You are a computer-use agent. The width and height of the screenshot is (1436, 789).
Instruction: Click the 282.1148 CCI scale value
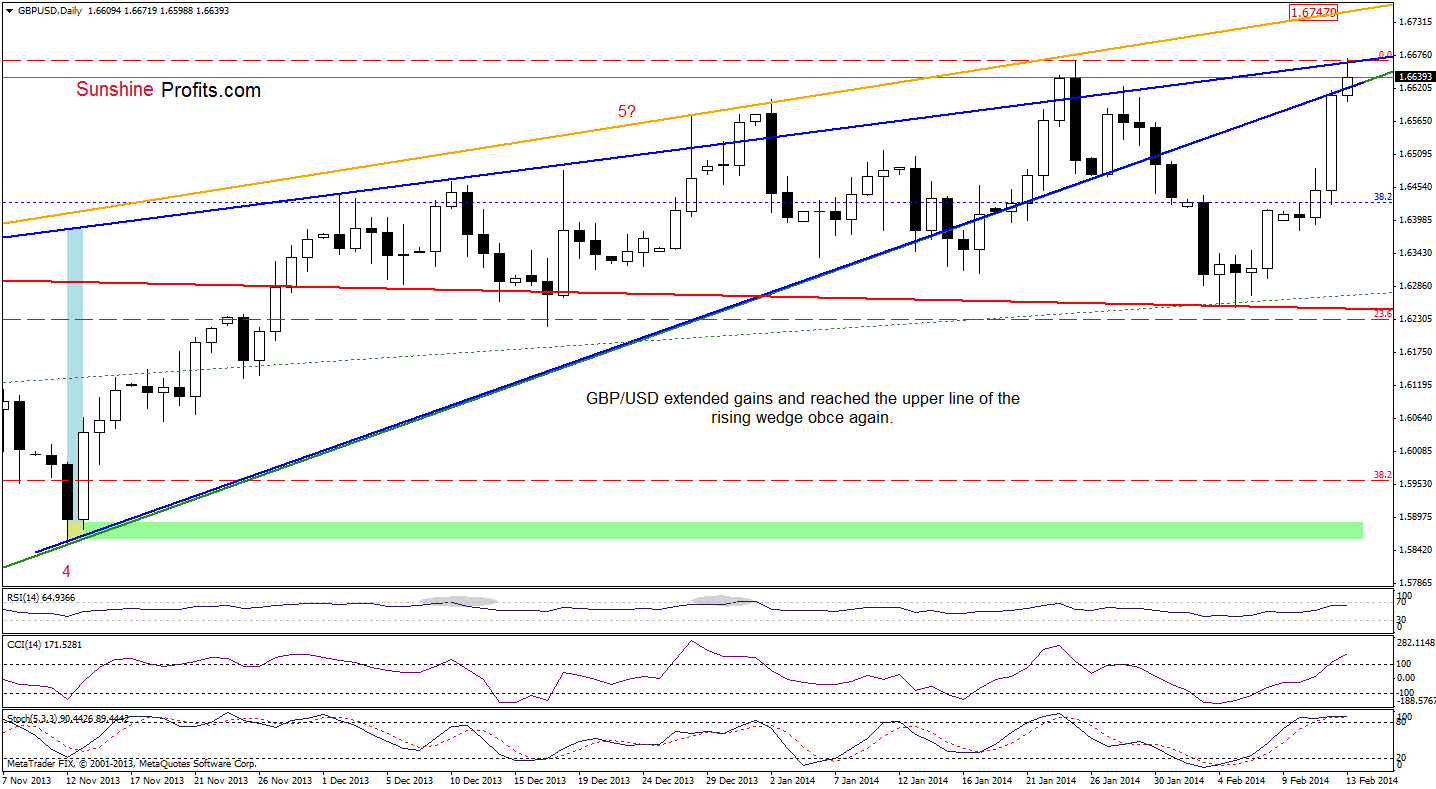(1416, 643)
